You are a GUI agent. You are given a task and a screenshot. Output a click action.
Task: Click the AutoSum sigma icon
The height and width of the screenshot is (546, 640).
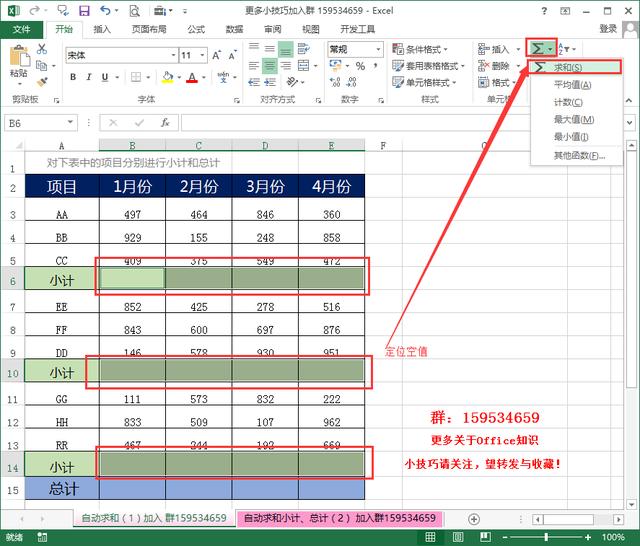(537, 49)
